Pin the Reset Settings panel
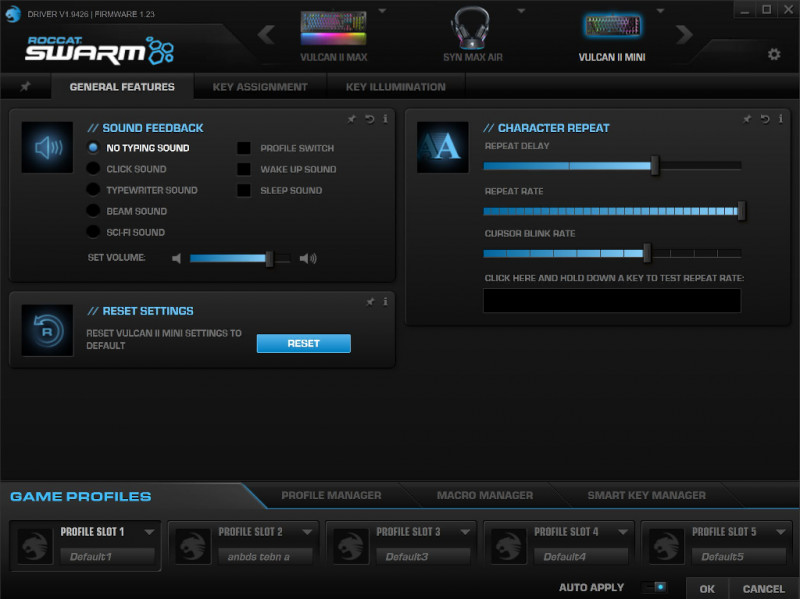This screenshot has width=800, height=599. point(370,302)
